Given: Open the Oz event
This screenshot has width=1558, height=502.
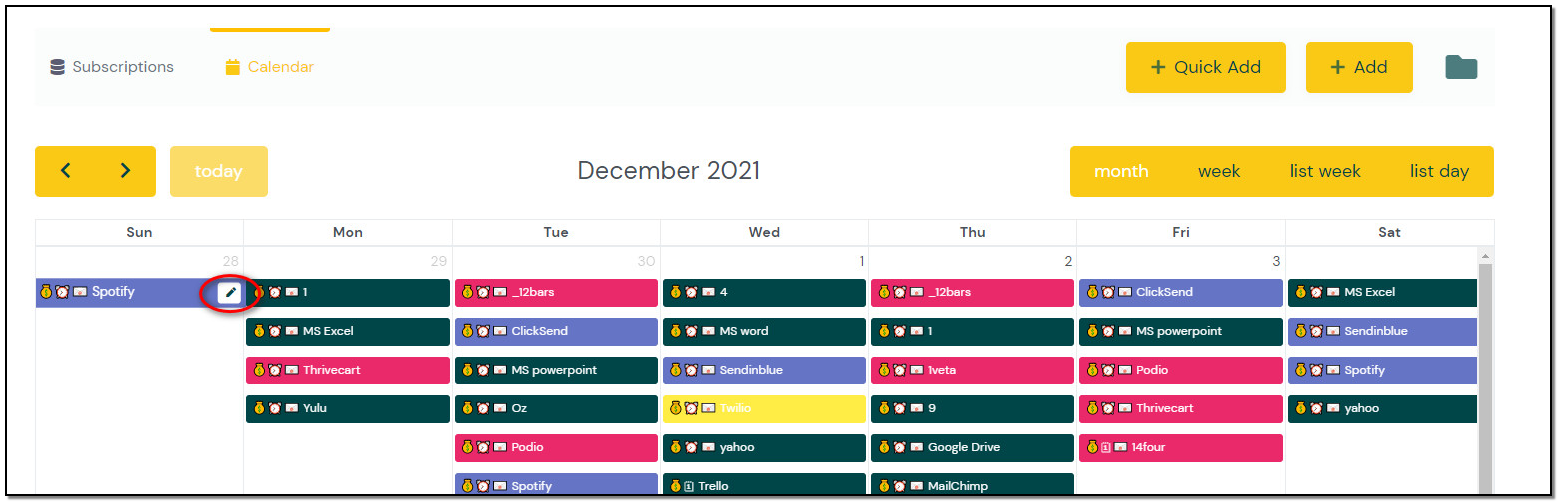Looking at the screenshot, I should (556, 408).
